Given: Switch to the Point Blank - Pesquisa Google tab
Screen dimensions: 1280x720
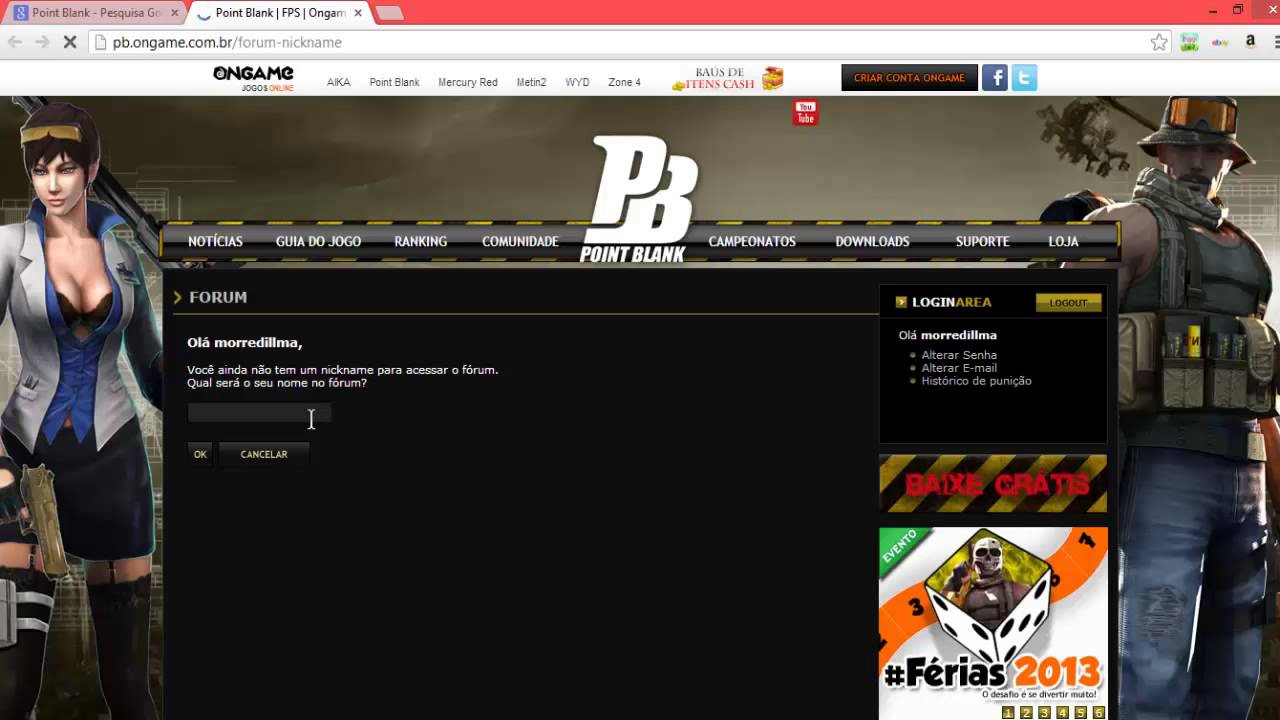Looking at the screenshot, I should pyautogui.click(x=97, y=13).
